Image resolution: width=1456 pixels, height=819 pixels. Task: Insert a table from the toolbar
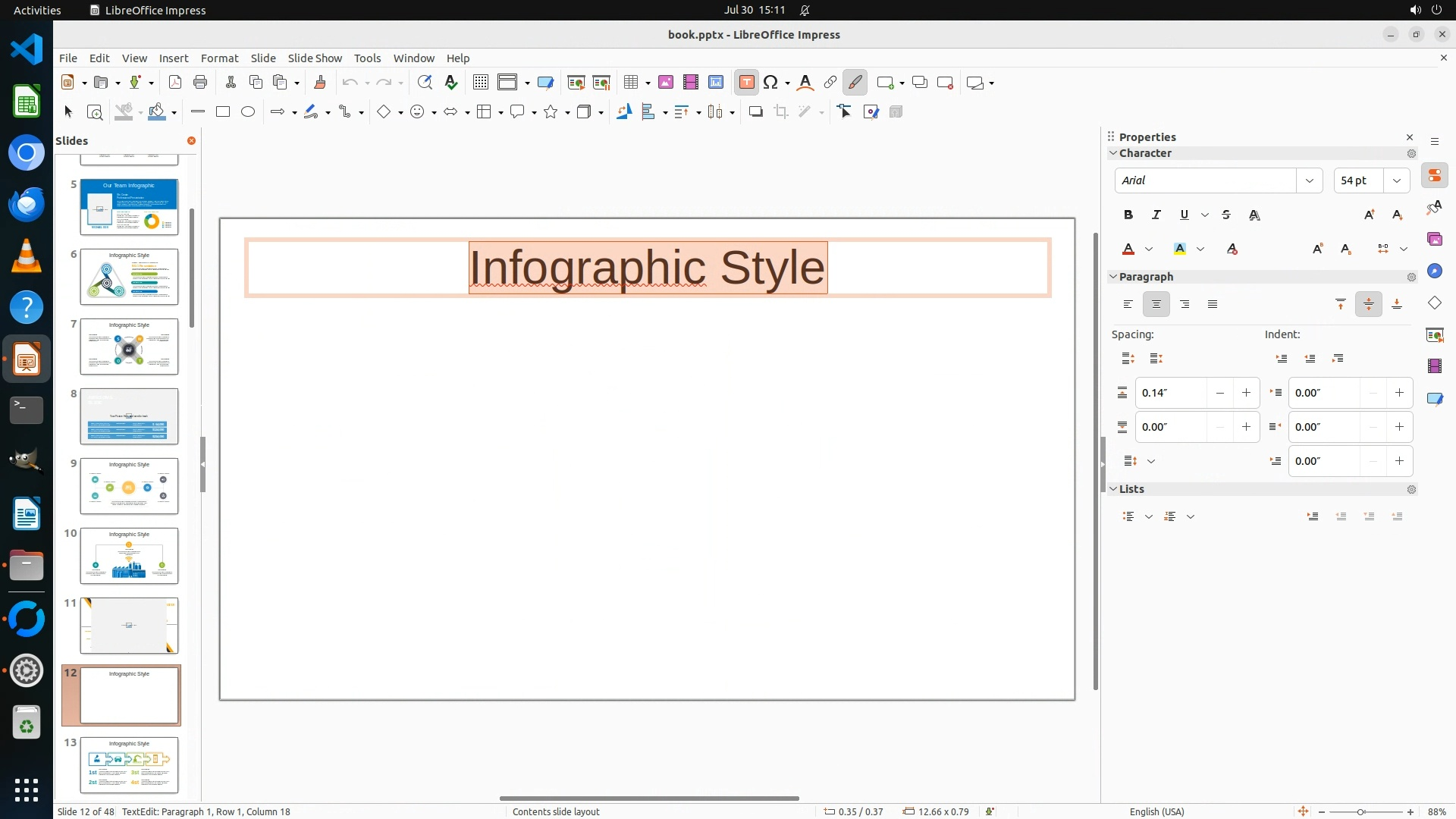pos(630,83)
